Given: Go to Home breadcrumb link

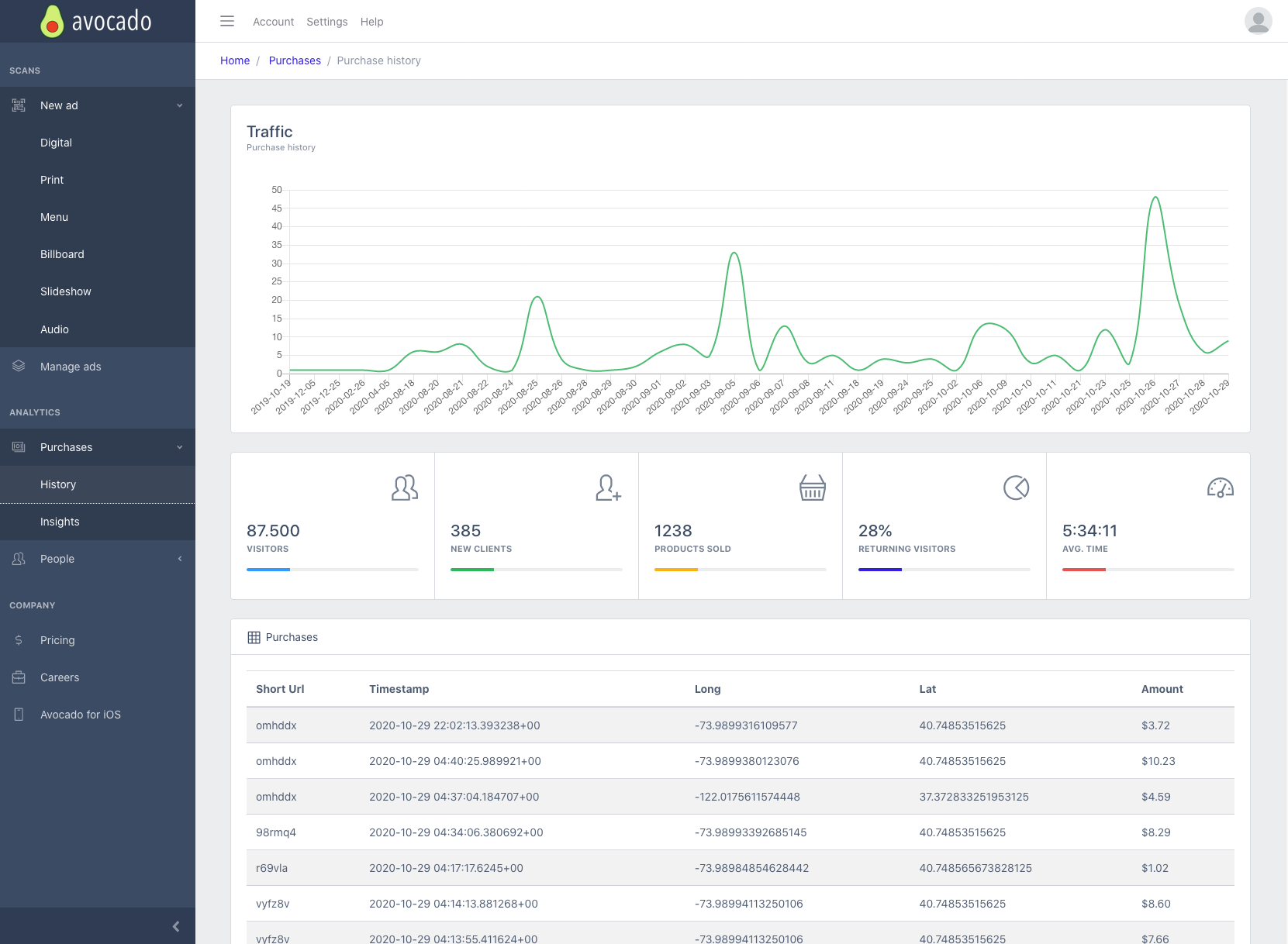Looking at the screenshot, I should tap(235, 60).
